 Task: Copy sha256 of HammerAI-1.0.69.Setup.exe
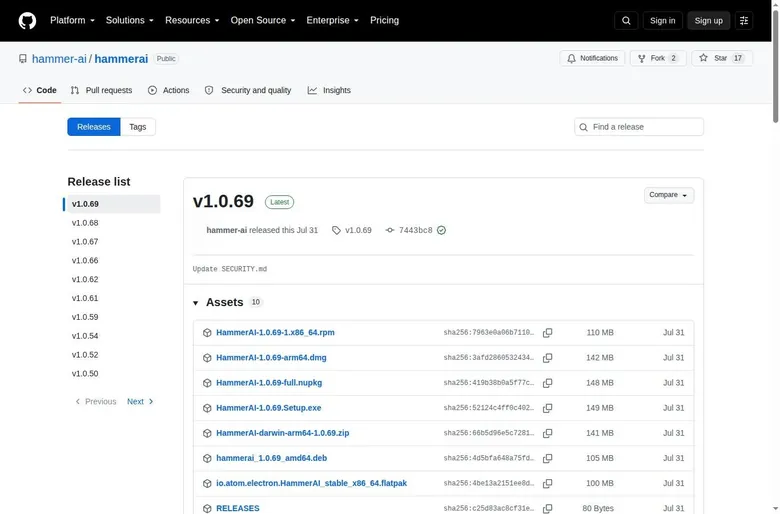pyautogui.click(x=547, y=408)
